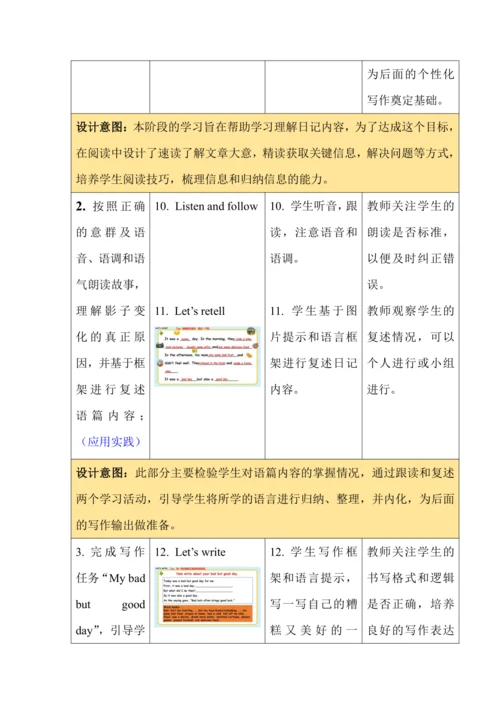
Task: Click '良好的写作表达' line
Action: (x=410, y=630)
